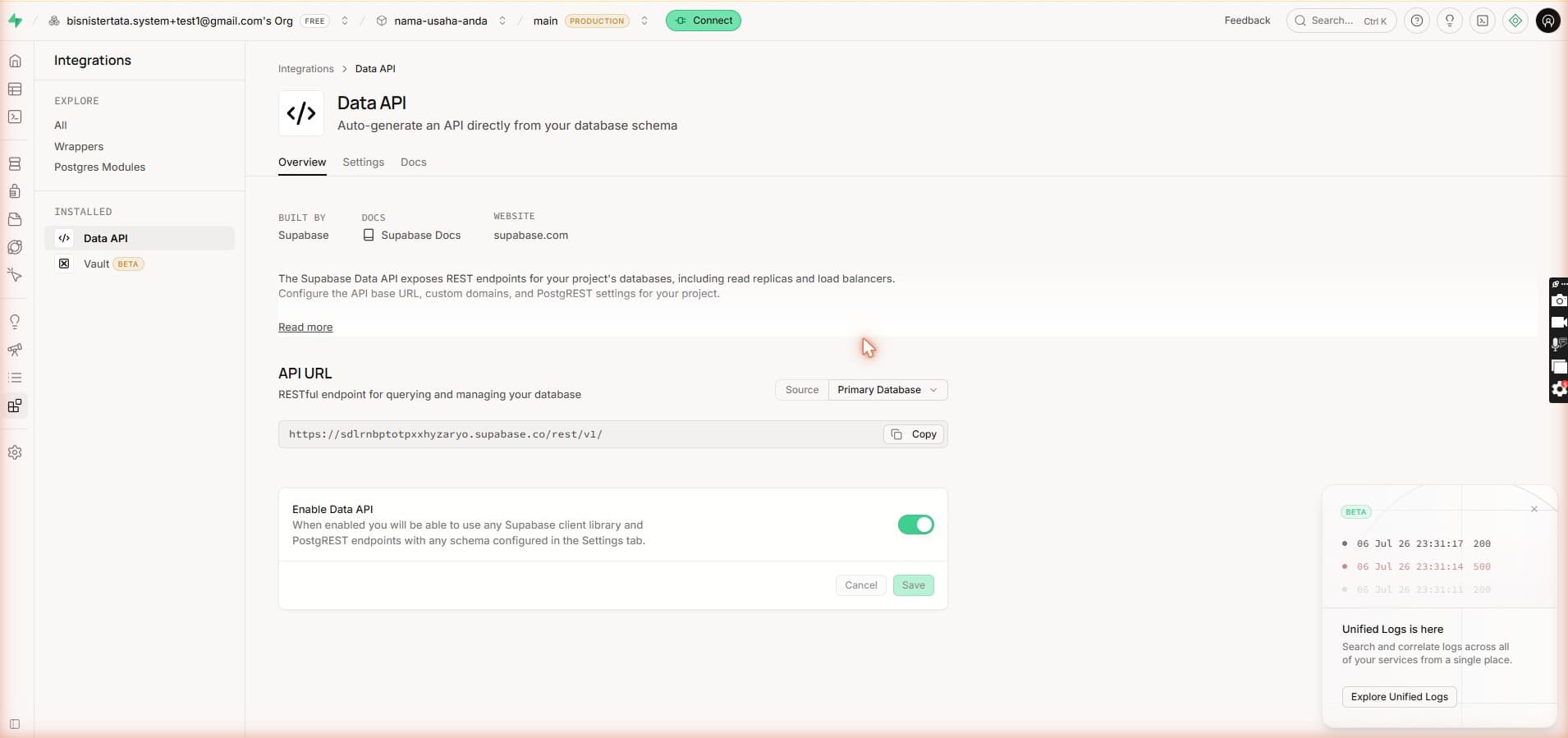
Task: Select Data API in Installed list
Action: [x=140, y=238]
